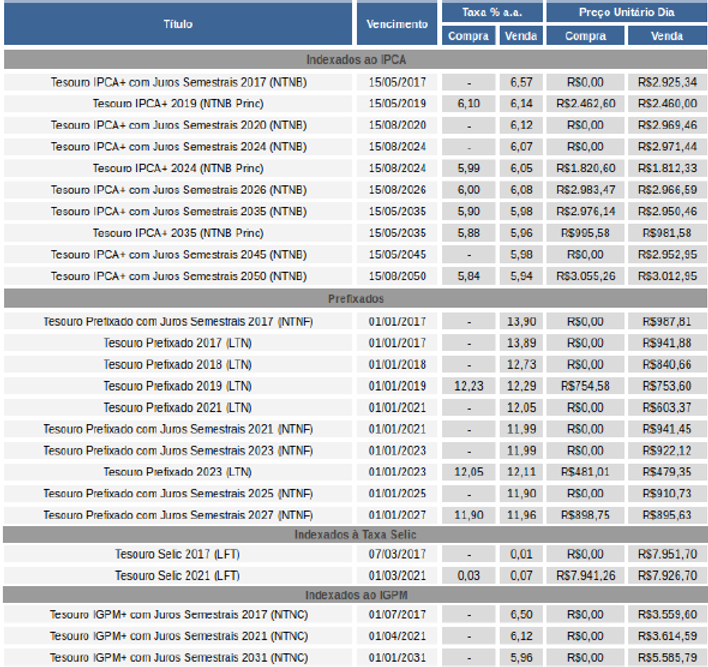708x667 pixels.
Task: Select Tesouro Prefixado com Juros Semestrais 2023 (NTNF)
Action: pos(178,451)
